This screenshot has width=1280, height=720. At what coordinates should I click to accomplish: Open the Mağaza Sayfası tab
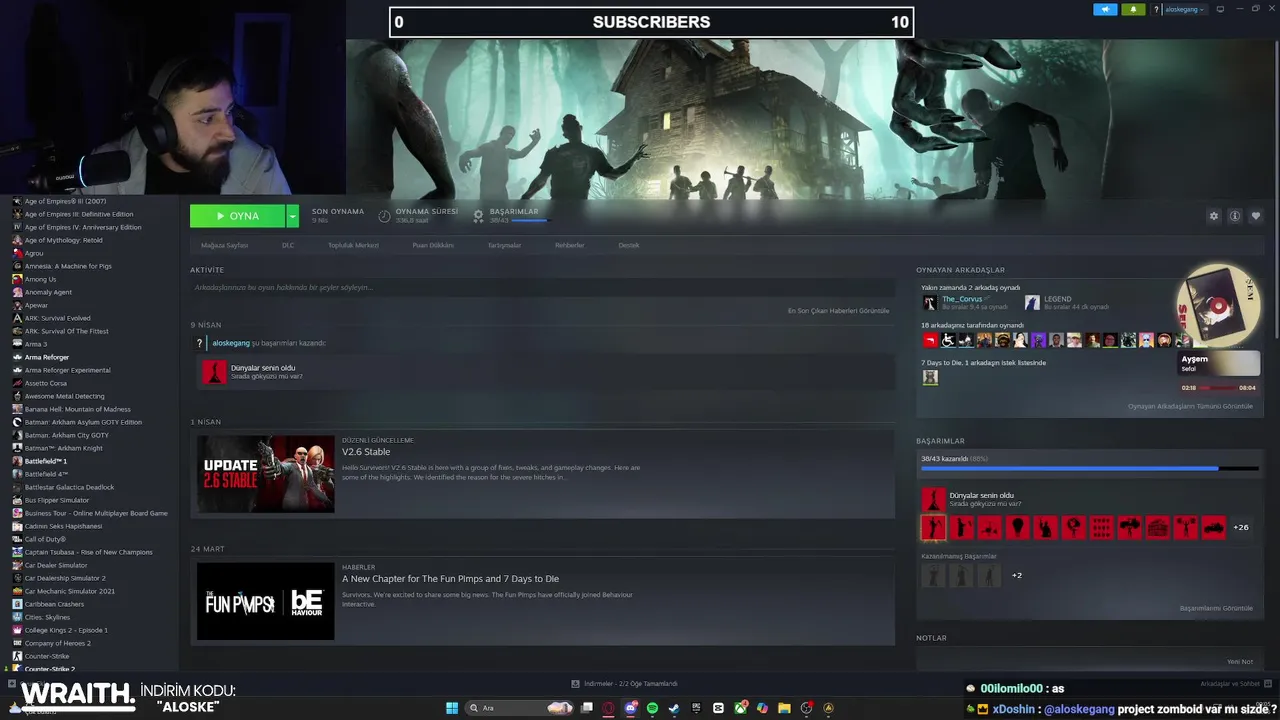click(x=224, y=245)
